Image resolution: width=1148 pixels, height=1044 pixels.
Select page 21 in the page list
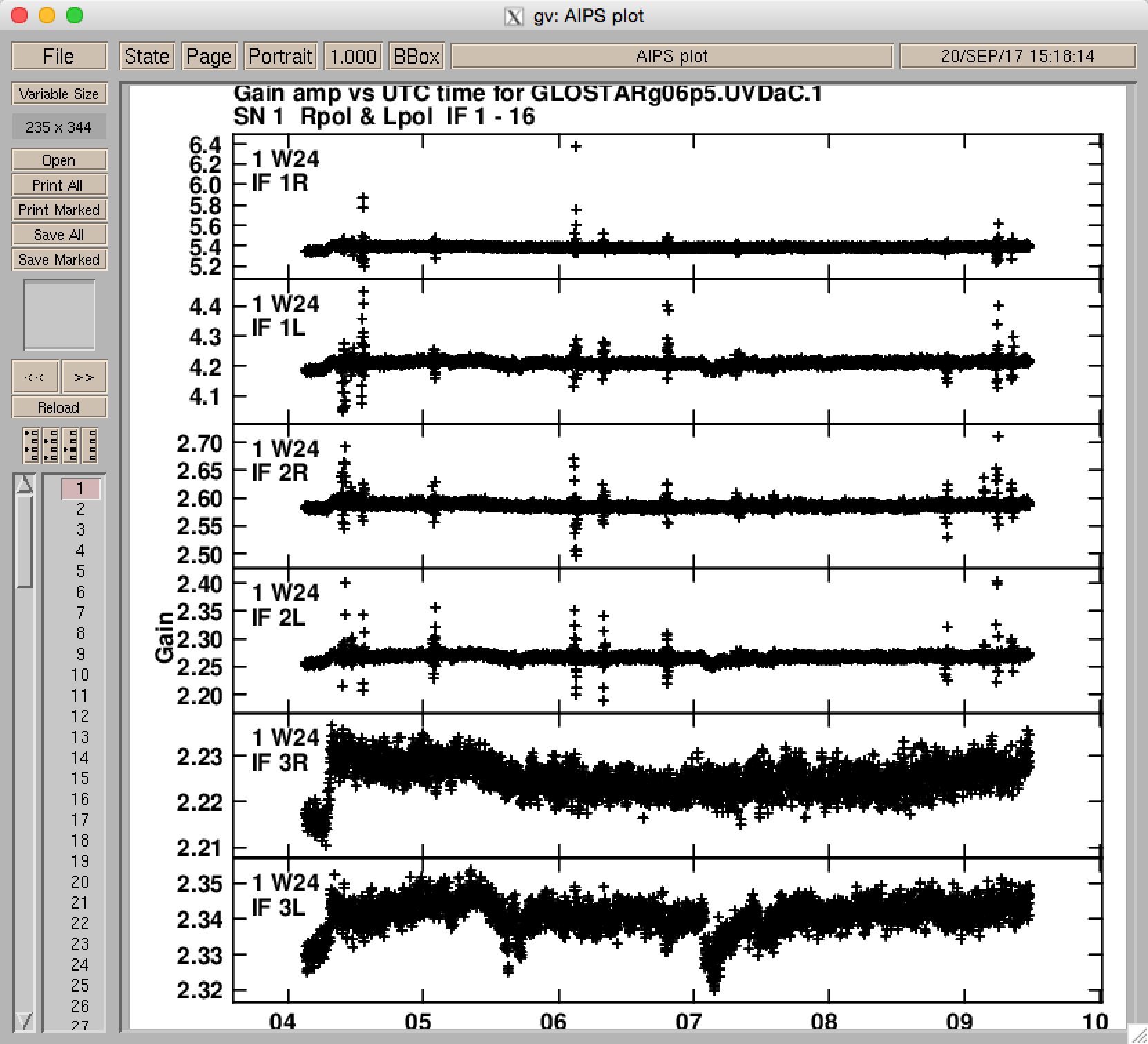tap(81, 902)
